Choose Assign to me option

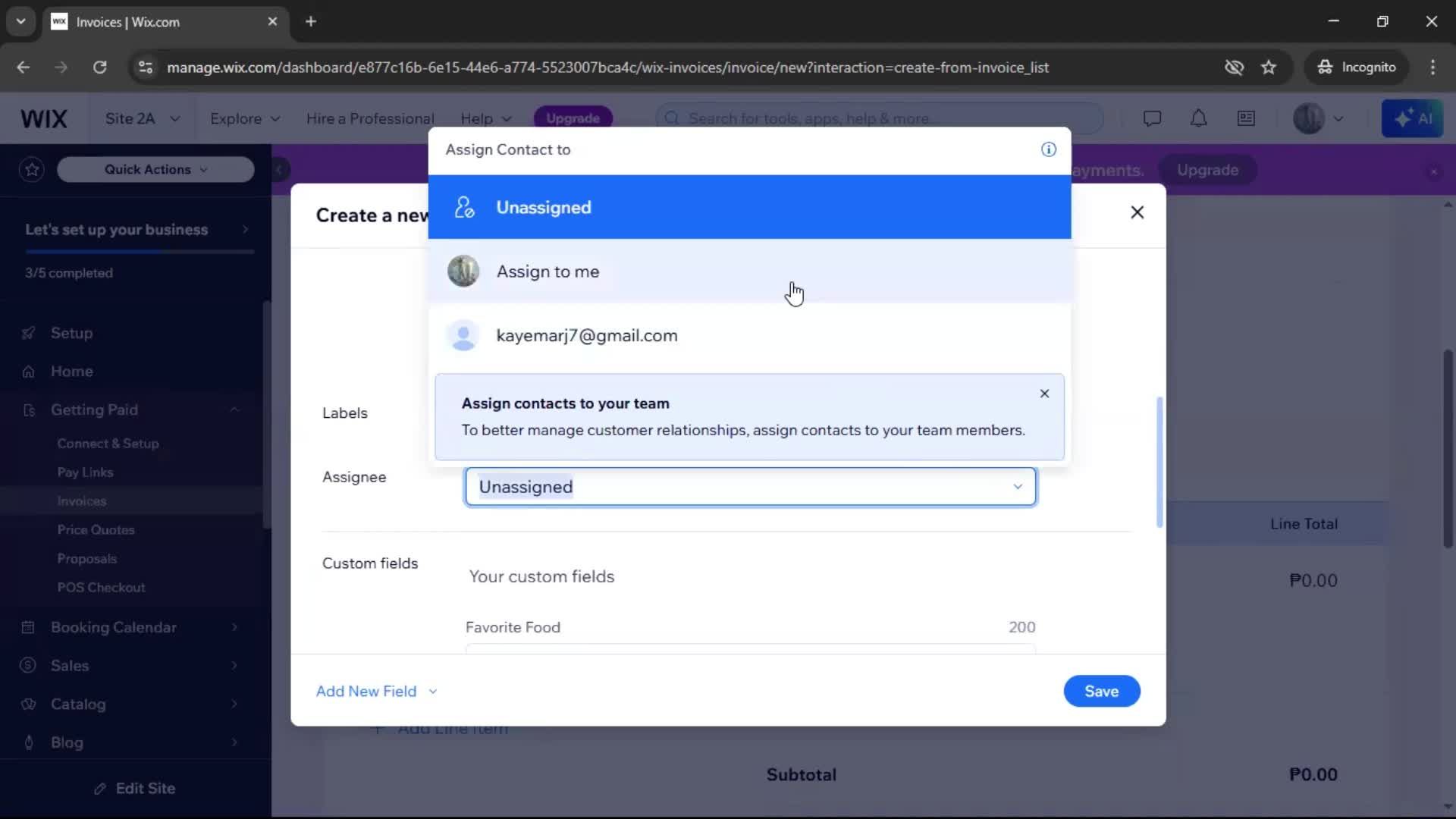(x=749, y=271)
